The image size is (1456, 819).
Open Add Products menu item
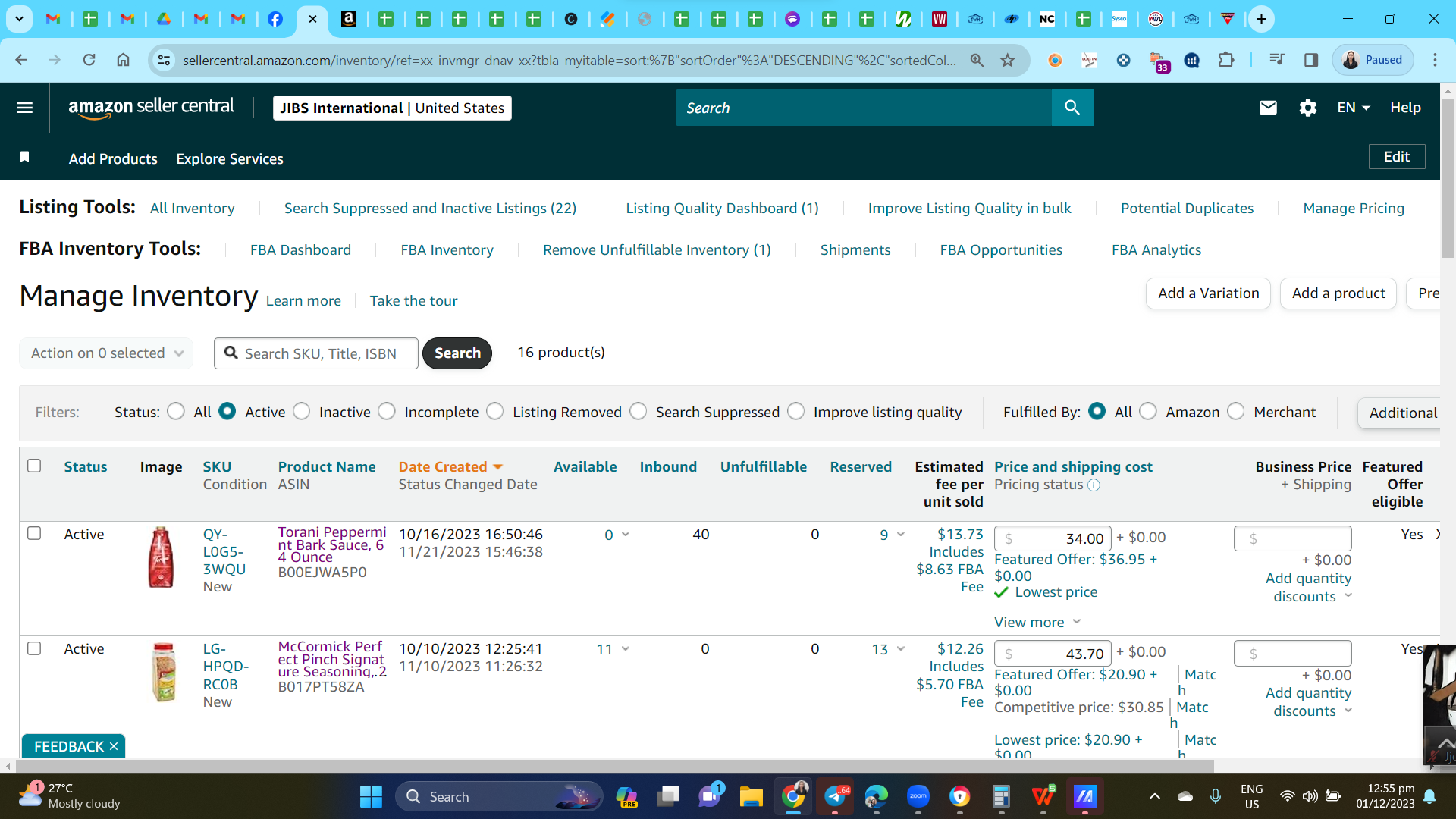tap(113, 158)
